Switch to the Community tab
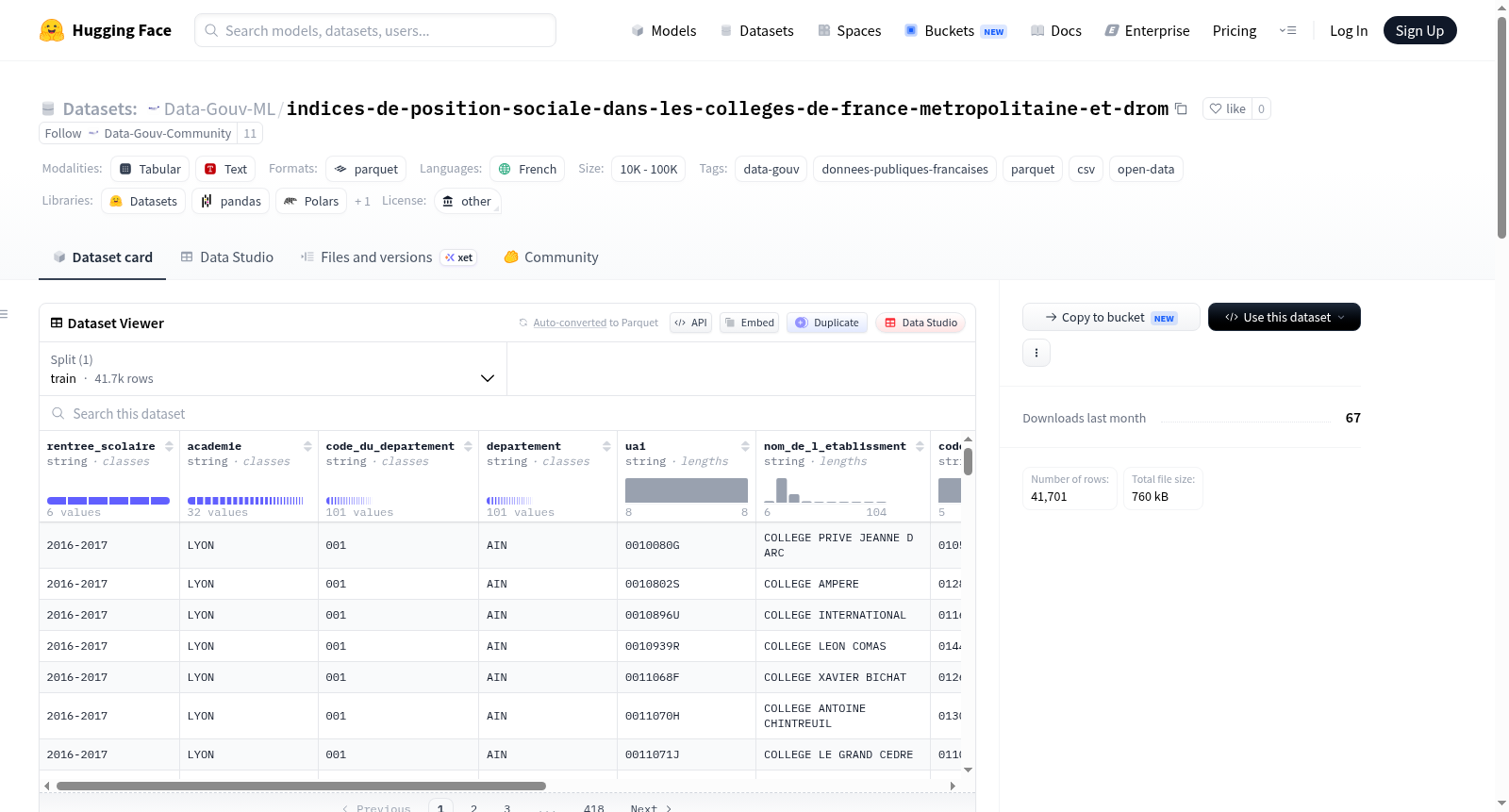 551,257
